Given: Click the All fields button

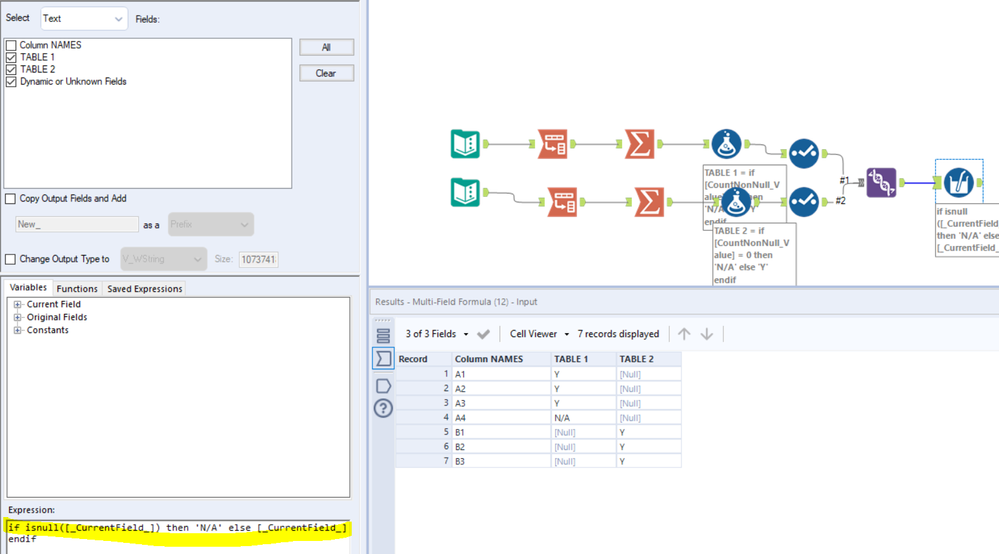Looking at the screenshot, I should click(x=326, y=47).
